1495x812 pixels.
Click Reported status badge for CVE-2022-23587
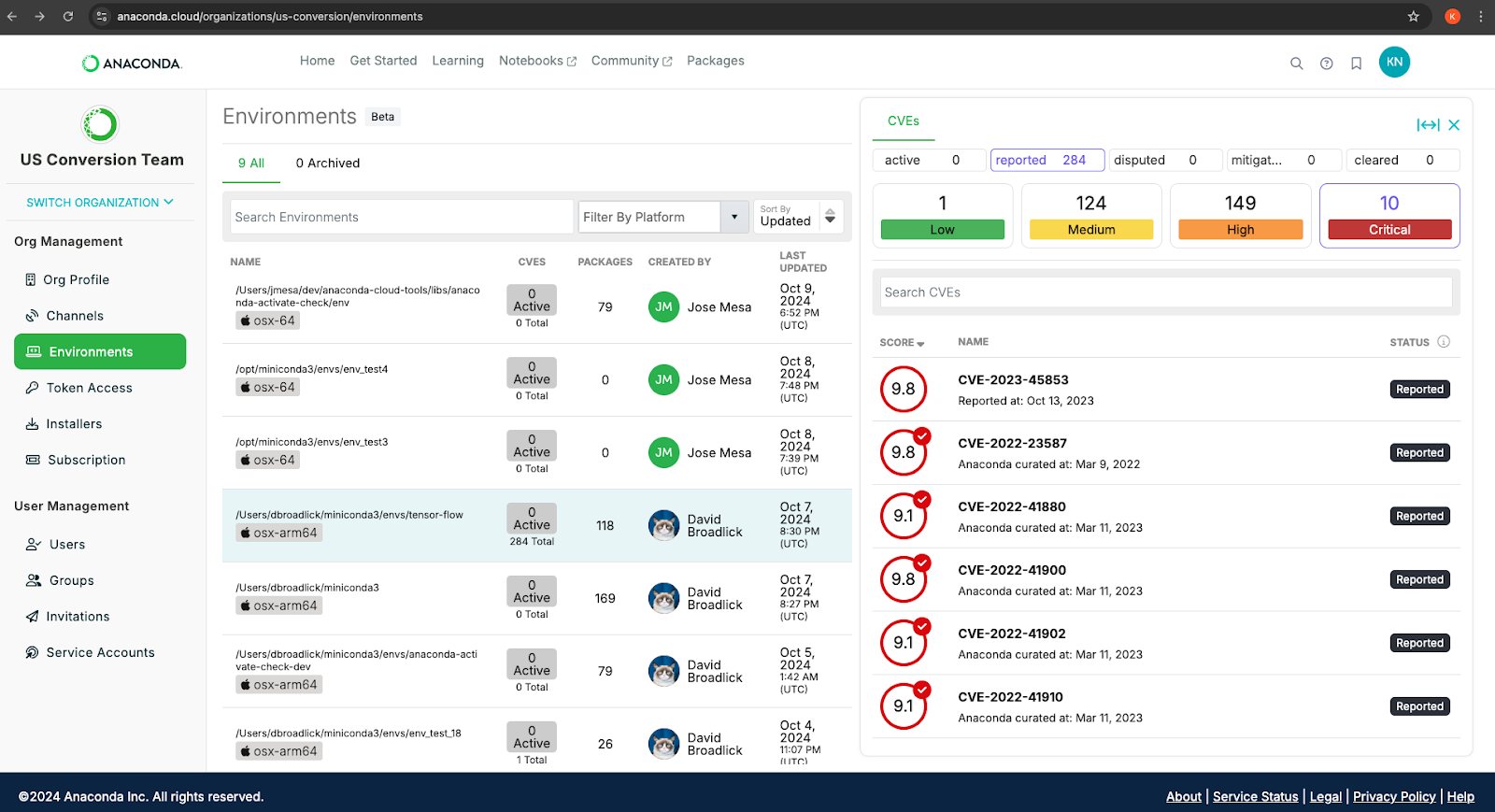pyautogui.click(x=1419, y=452)
